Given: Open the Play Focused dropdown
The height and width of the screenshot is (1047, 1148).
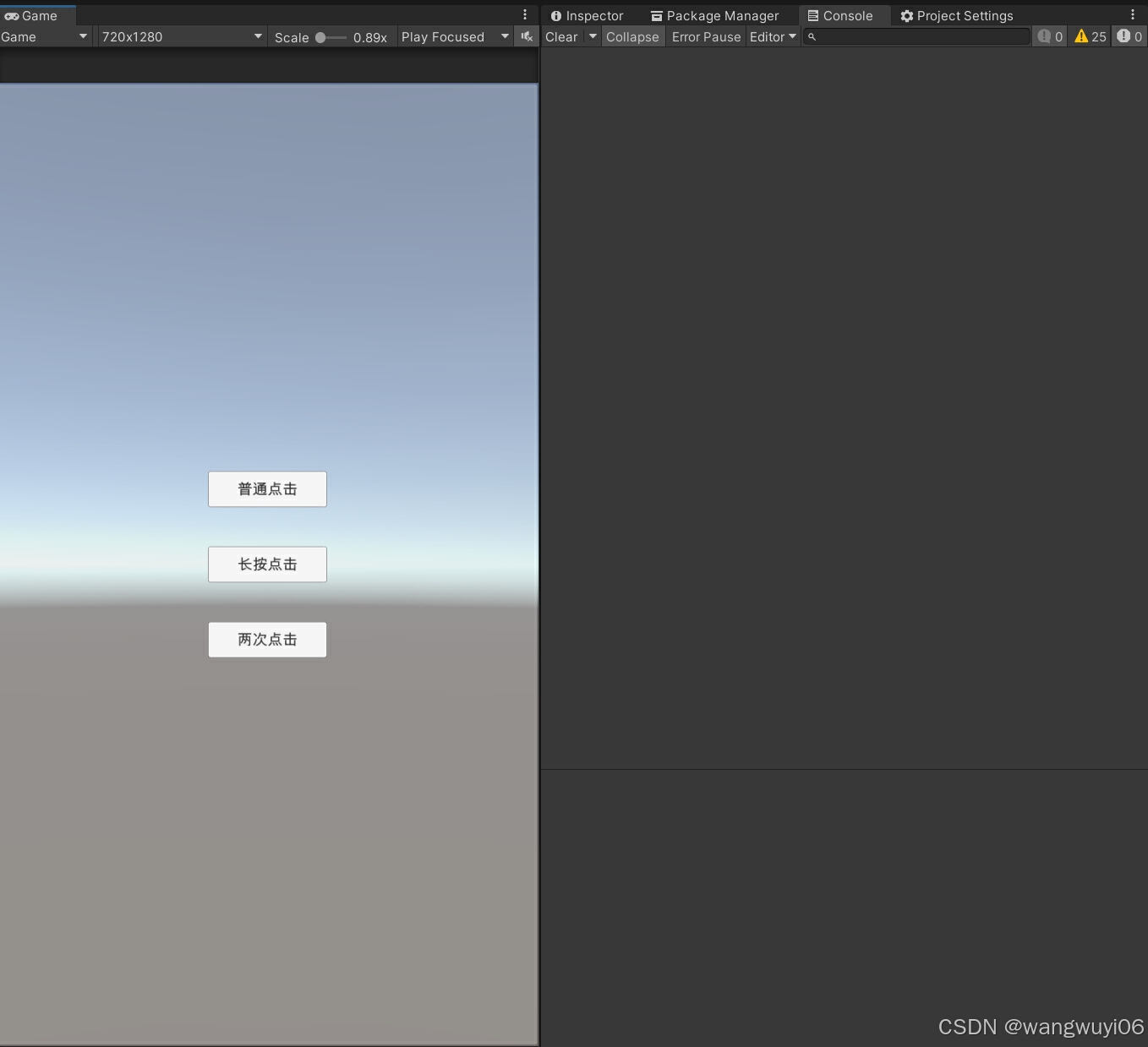Looking at the screenshot, I should click(453, 36).
